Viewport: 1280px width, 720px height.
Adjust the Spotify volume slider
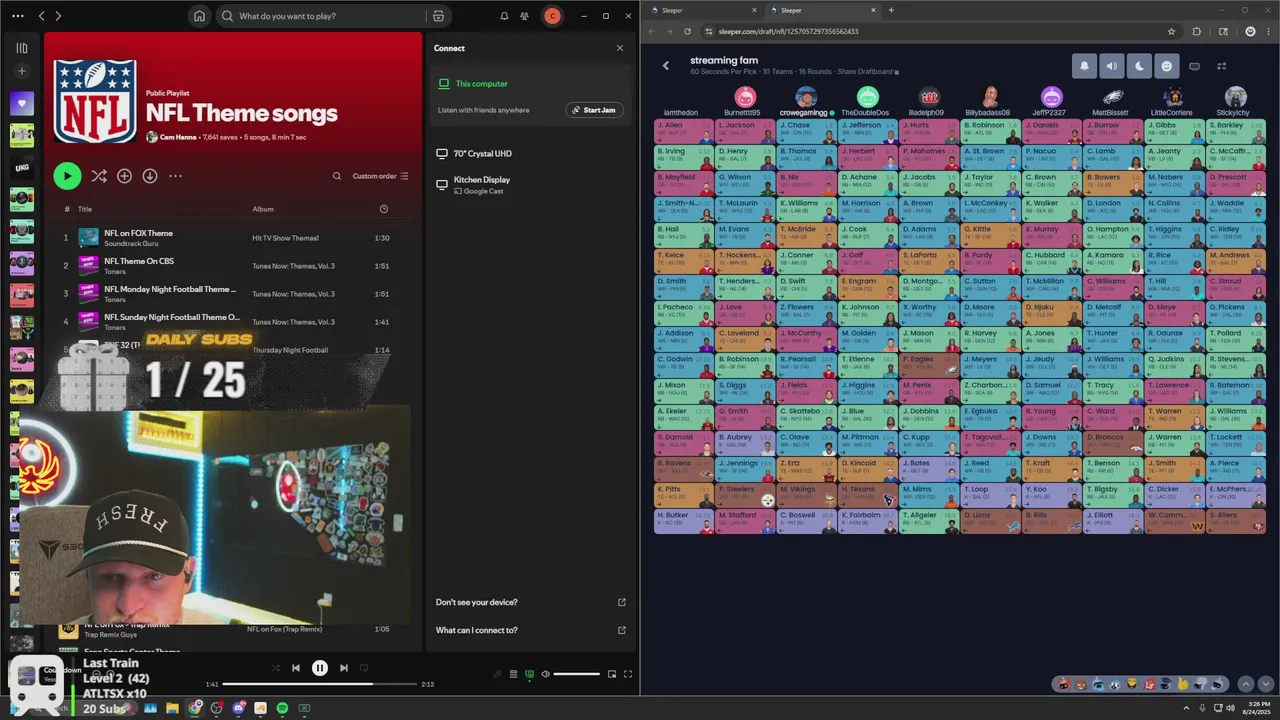577,674
